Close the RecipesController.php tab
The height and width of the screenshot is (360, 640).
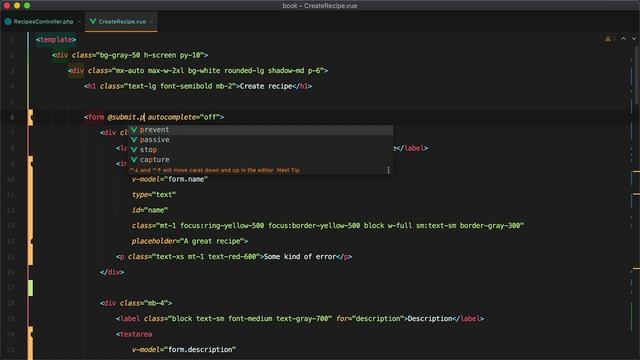[80, 21]
